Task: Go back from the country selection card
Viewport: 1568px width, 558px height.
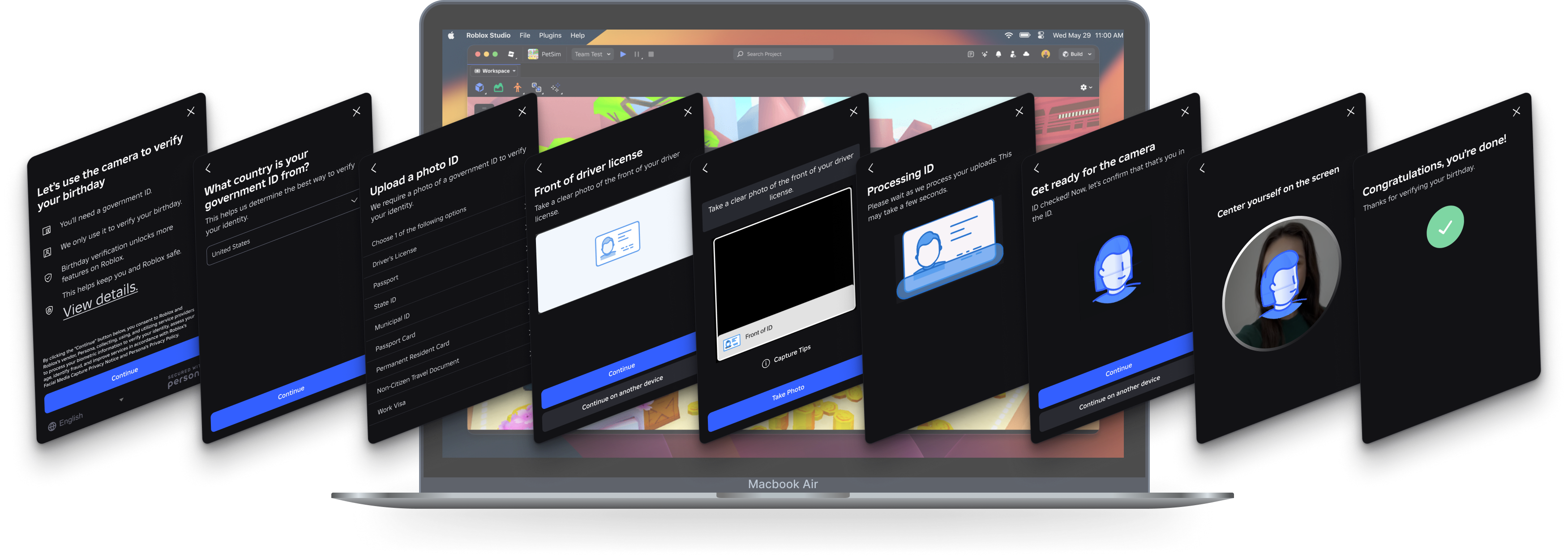Action: click(x=208, y=168)
